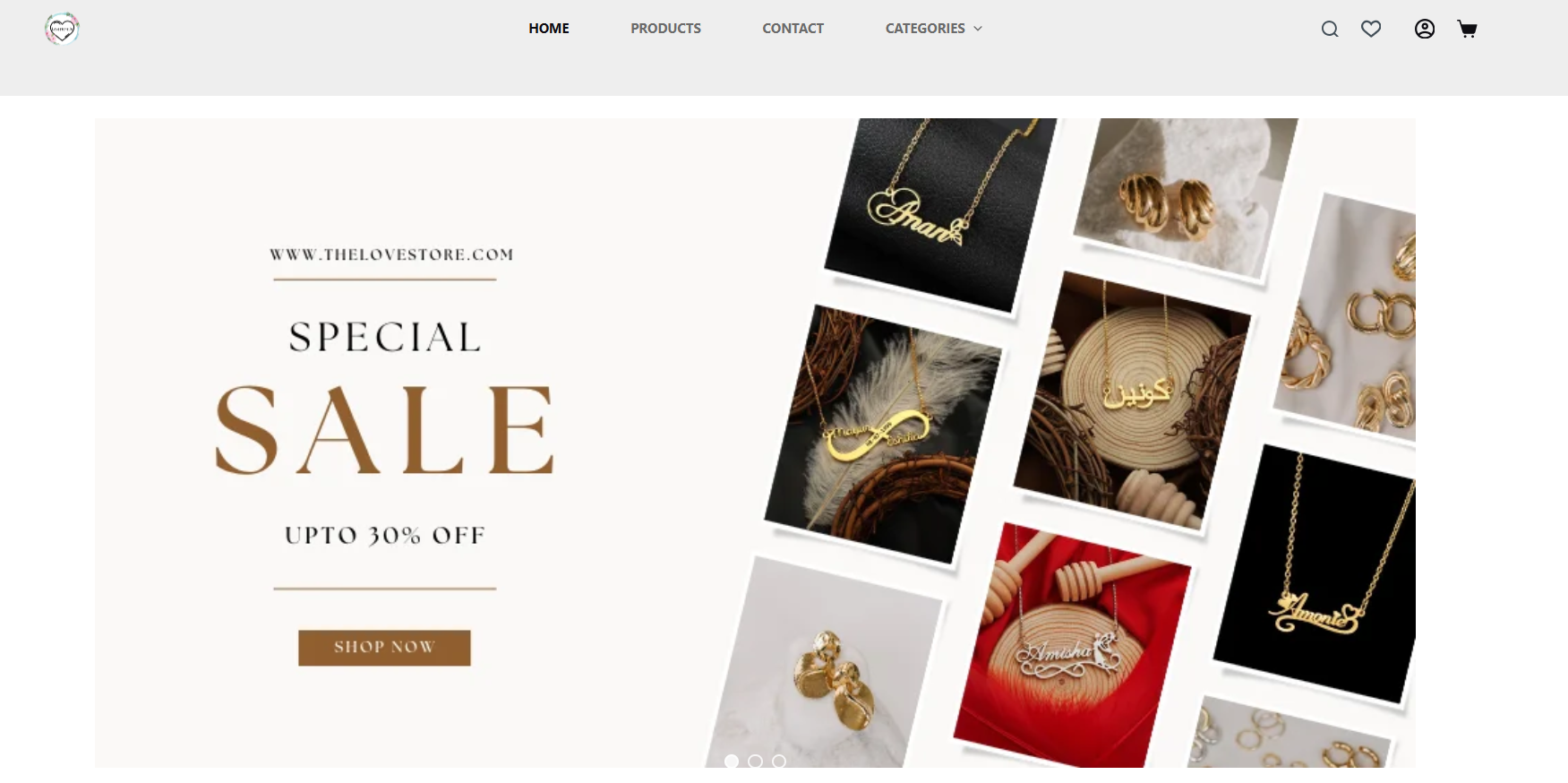Image resolution: width=1568 pixels, height=783 pixels.
Task: Open the Products menu item
Action: [665, 29]
